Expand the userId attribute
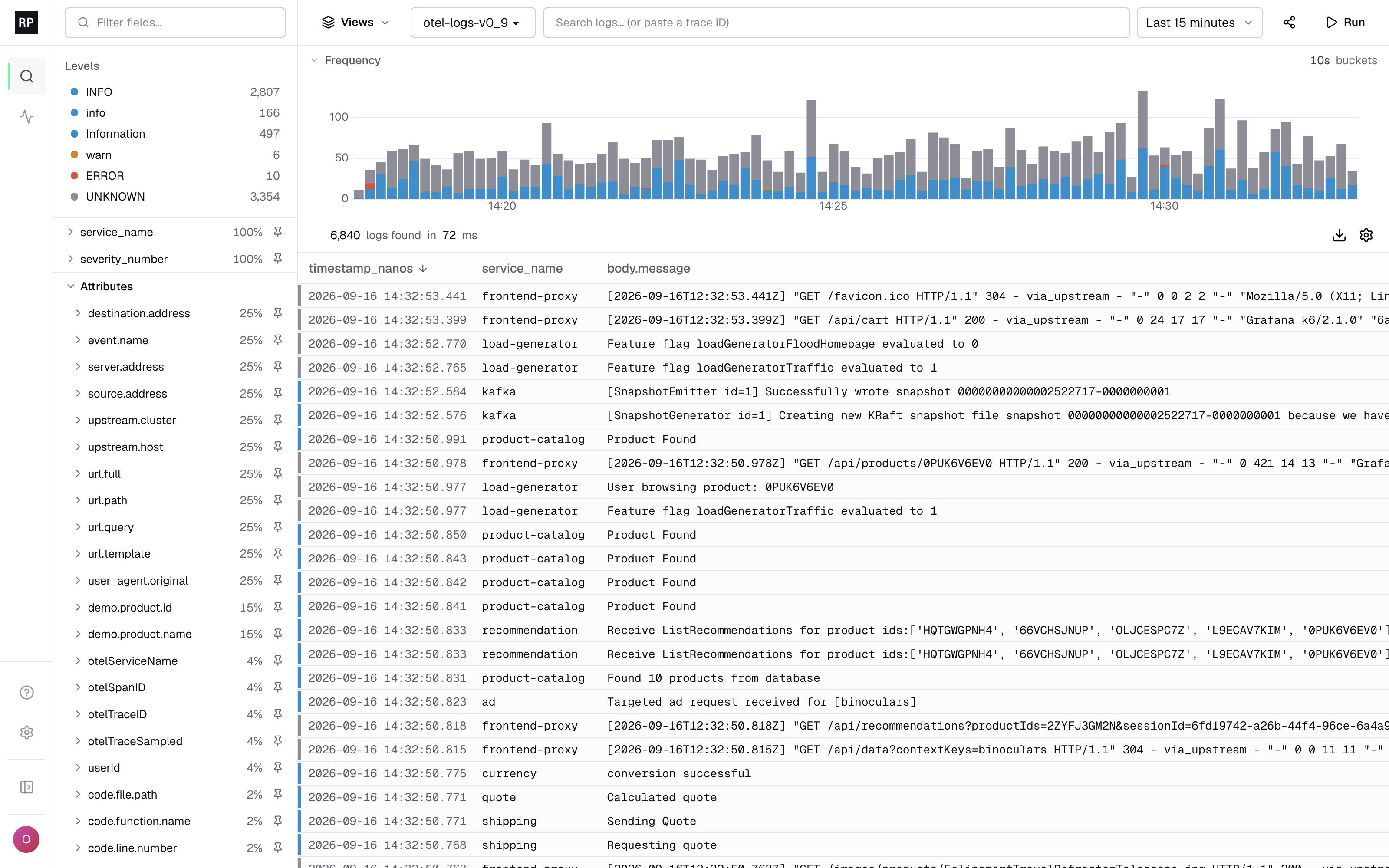This screenshot has height=868, width=1389. (x=78, y=768)
